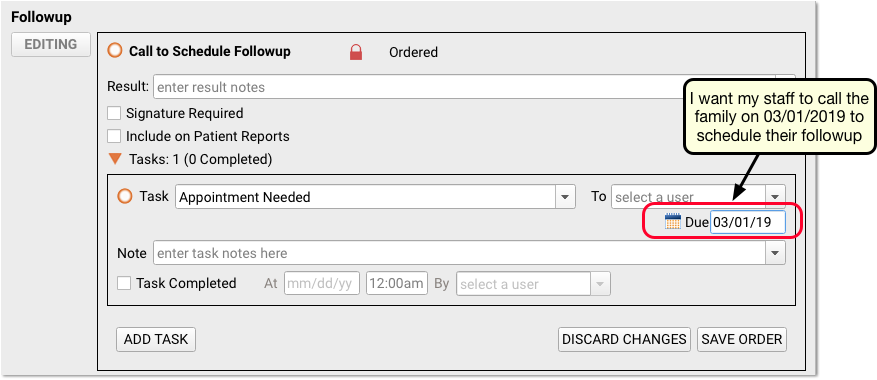Click the 12:00am time field
Image resolution: width=877 pixels, height=380 pixels.
[x=397, y=284]
